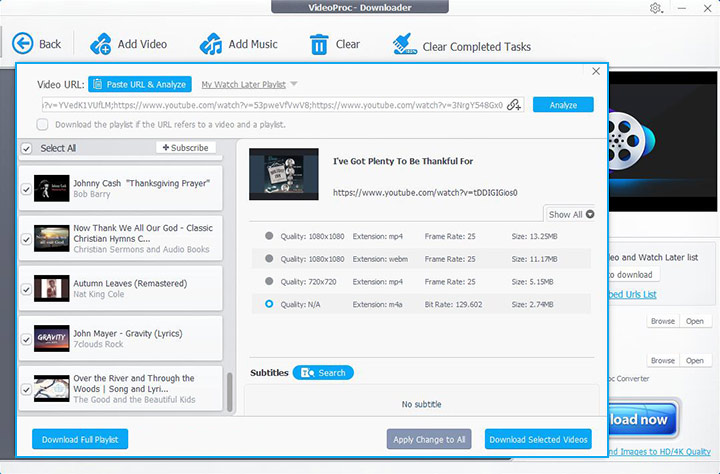The width and height of the screenshot is (720, 474).
Task: Click the Back arrow icon
Action: click(22, 44)
